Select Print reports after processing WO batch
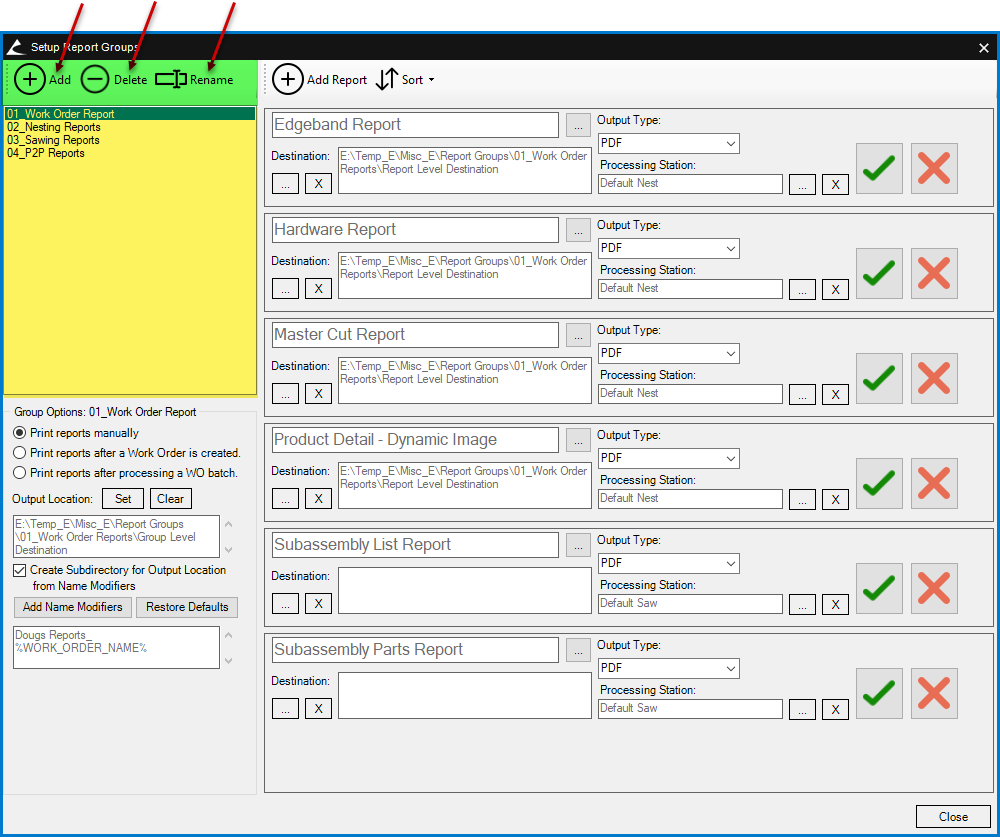This screenshot has height=837, width=1000. point(20,473)
